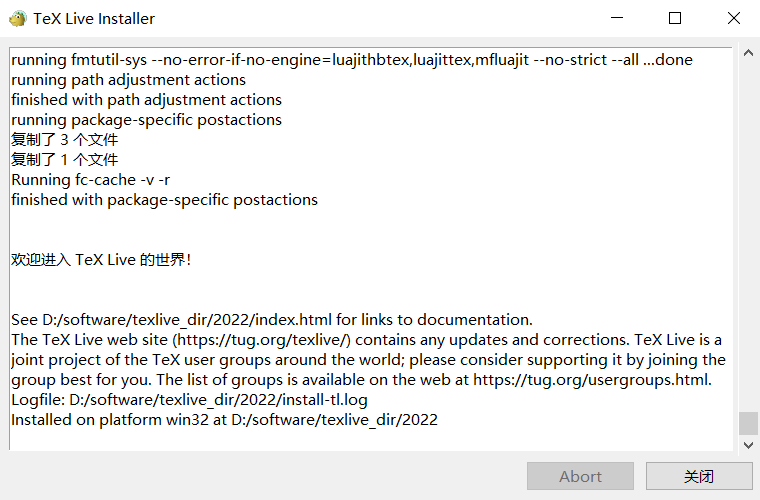Close the installer using the title bar X

point(733,18)
